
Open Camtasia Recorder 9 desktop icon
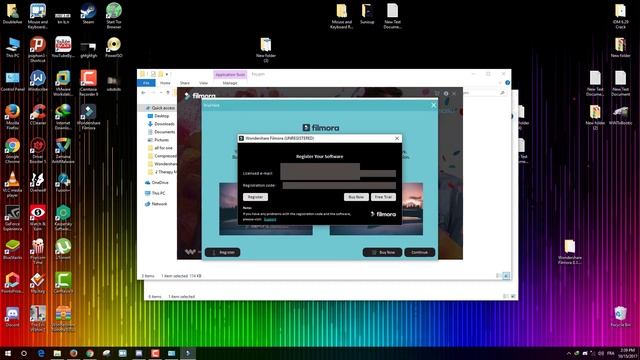pos(89,83)
